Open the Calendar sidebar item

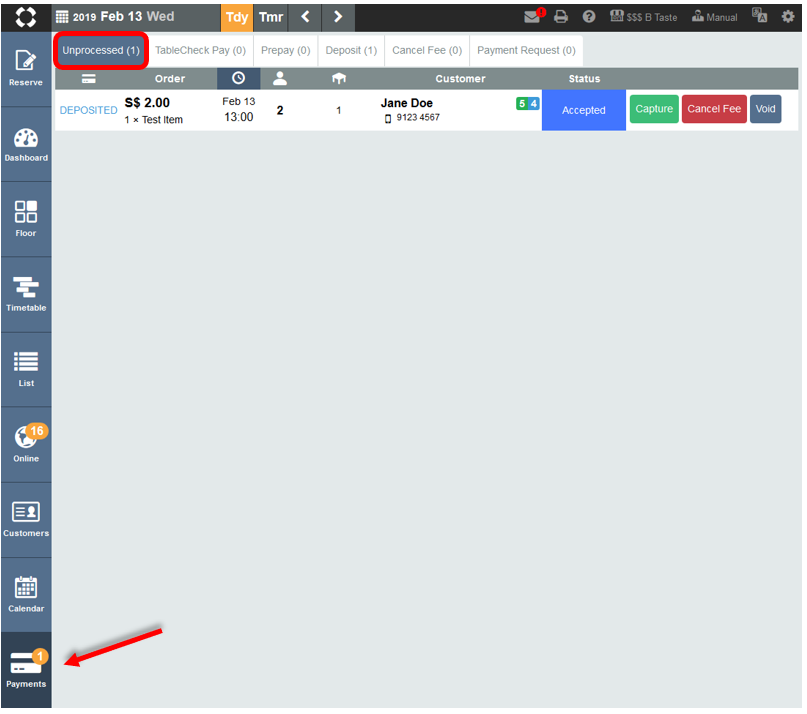click(x=26, y=596)
